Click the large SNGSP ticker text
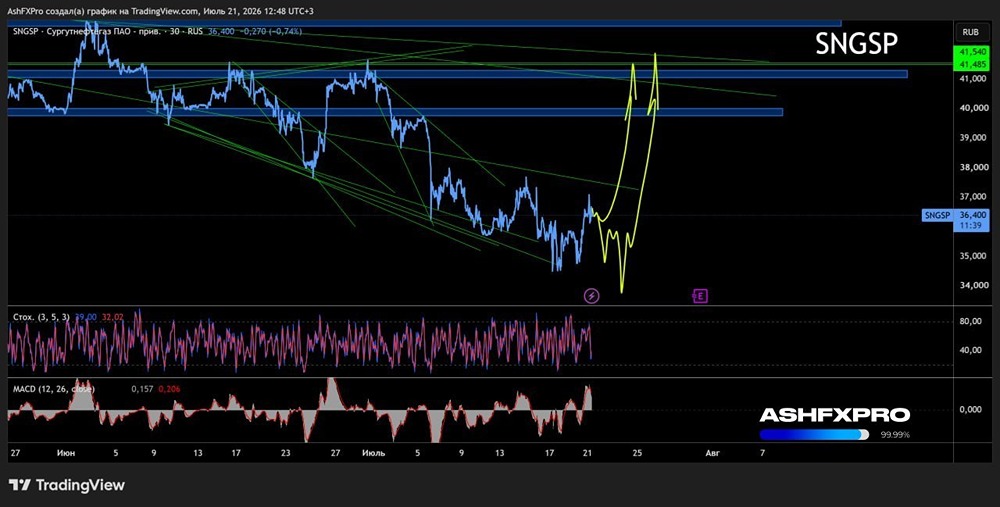 click(857, 43)
